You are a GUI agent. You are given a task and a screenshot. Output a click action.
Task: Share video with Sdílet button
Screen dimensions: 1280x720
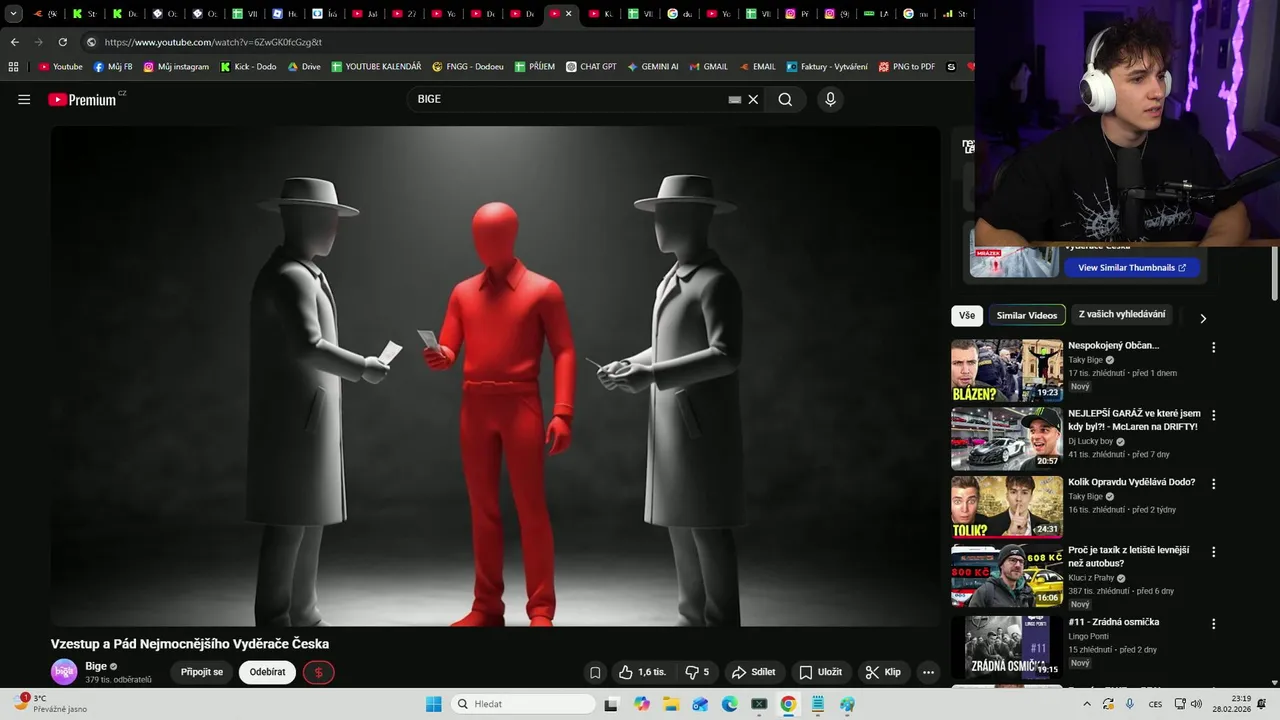753,672
